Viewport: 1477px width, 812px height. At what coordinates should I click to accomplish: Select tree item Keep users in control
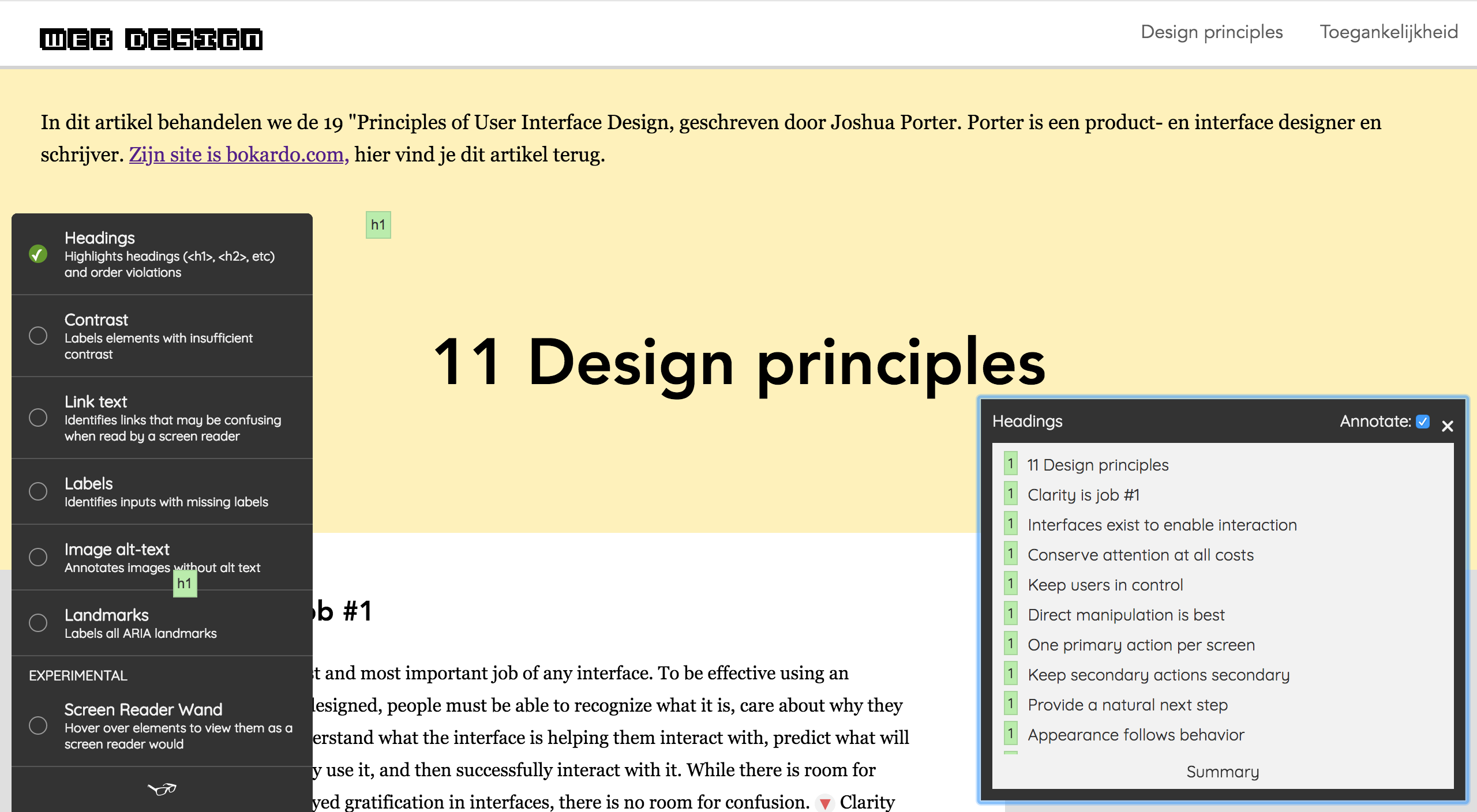click(x=1105, y=585)
